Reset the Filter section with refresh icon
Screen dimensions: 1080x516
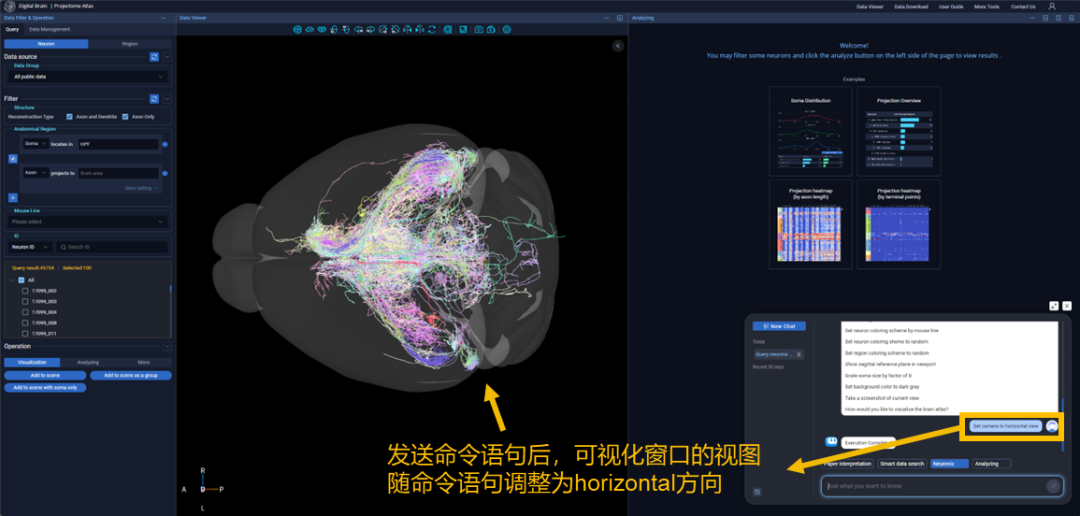click(154, 99)
